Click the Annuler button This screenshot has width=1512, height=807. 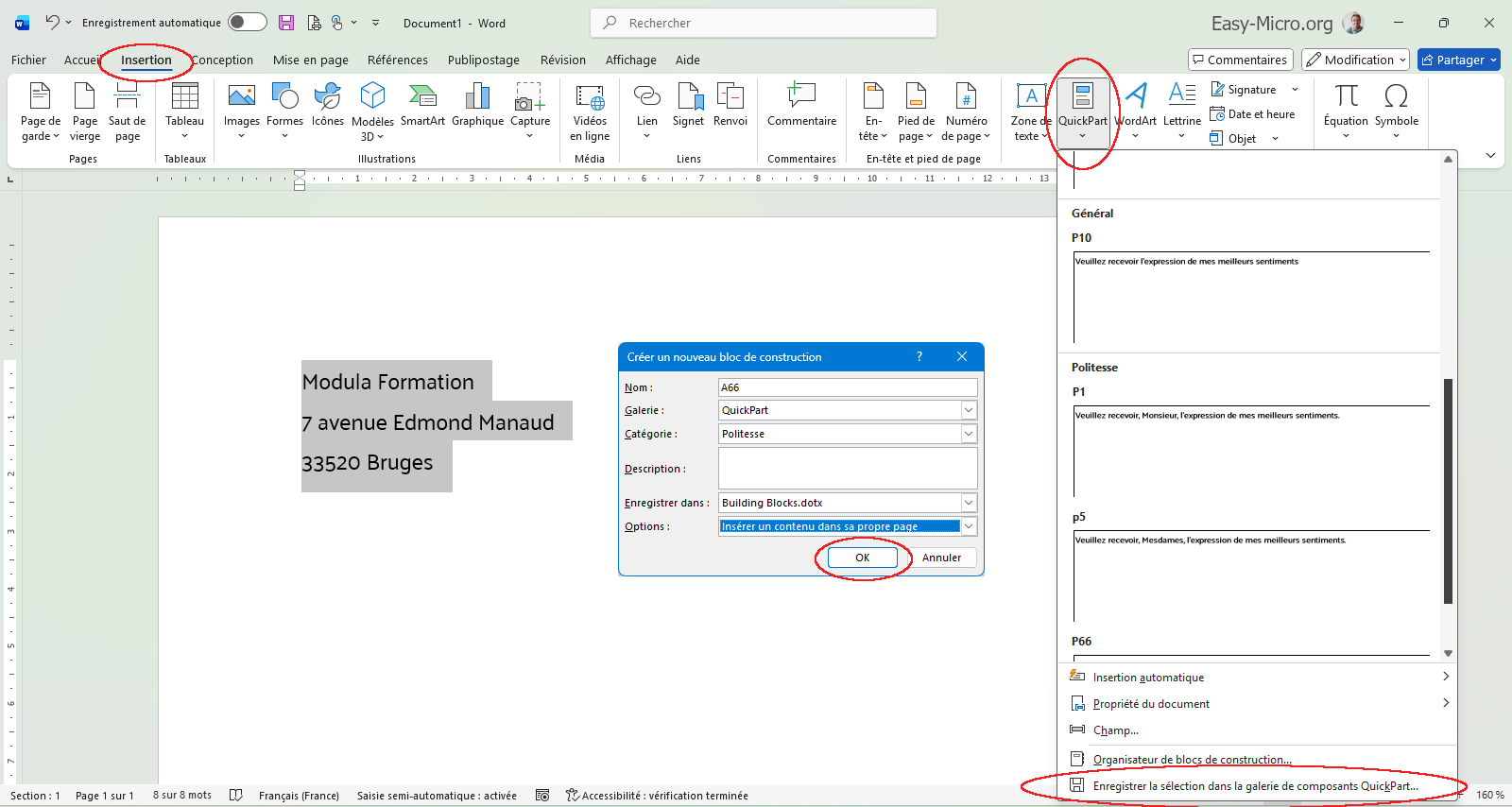pyautogui.click(x=941, y=558)
